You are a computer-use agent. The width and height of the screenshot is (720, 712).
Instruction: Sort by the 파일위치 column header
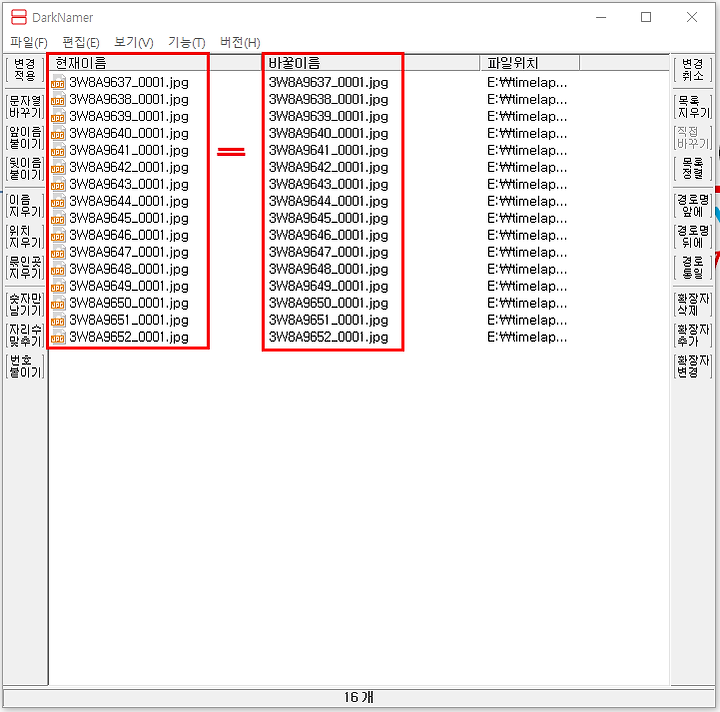(x=529, y=63)
